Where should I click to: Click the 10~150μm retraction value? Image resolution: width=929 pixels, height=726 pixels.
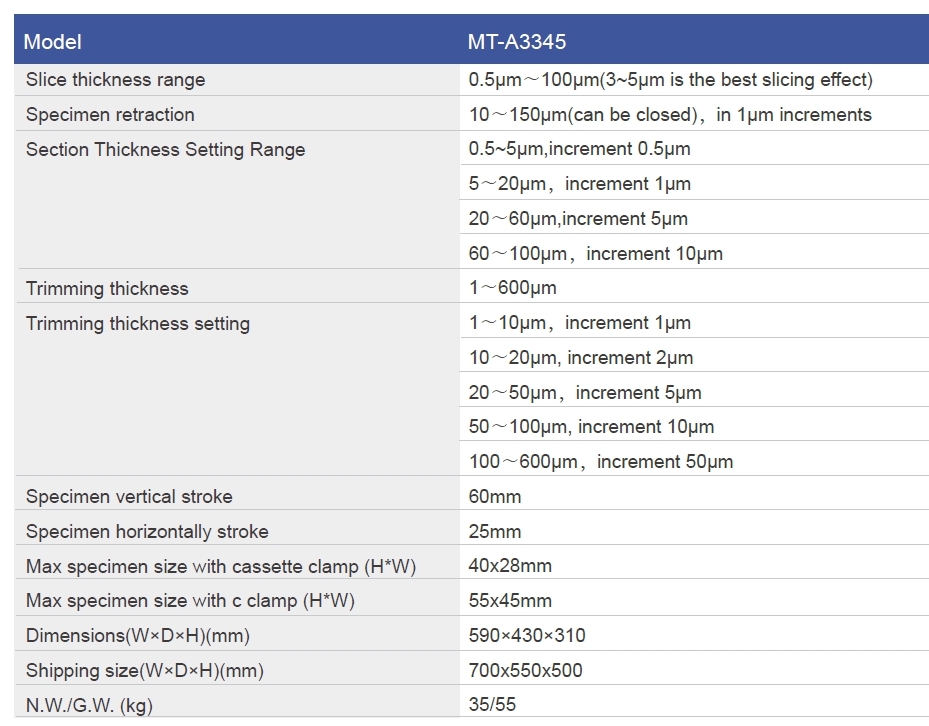point(670,114)
